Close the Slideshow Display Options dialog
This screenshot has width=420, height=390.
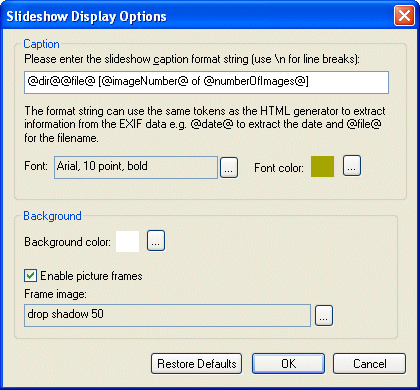pyautogui.click(x=404, y=16)
